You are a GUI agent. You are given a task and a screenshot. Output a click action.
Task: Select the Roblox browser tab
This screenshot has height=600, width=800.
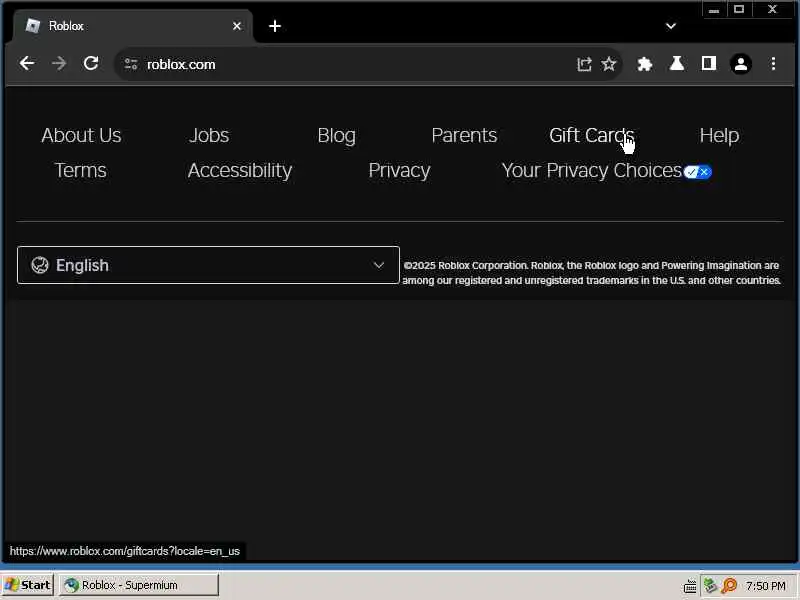134,27
